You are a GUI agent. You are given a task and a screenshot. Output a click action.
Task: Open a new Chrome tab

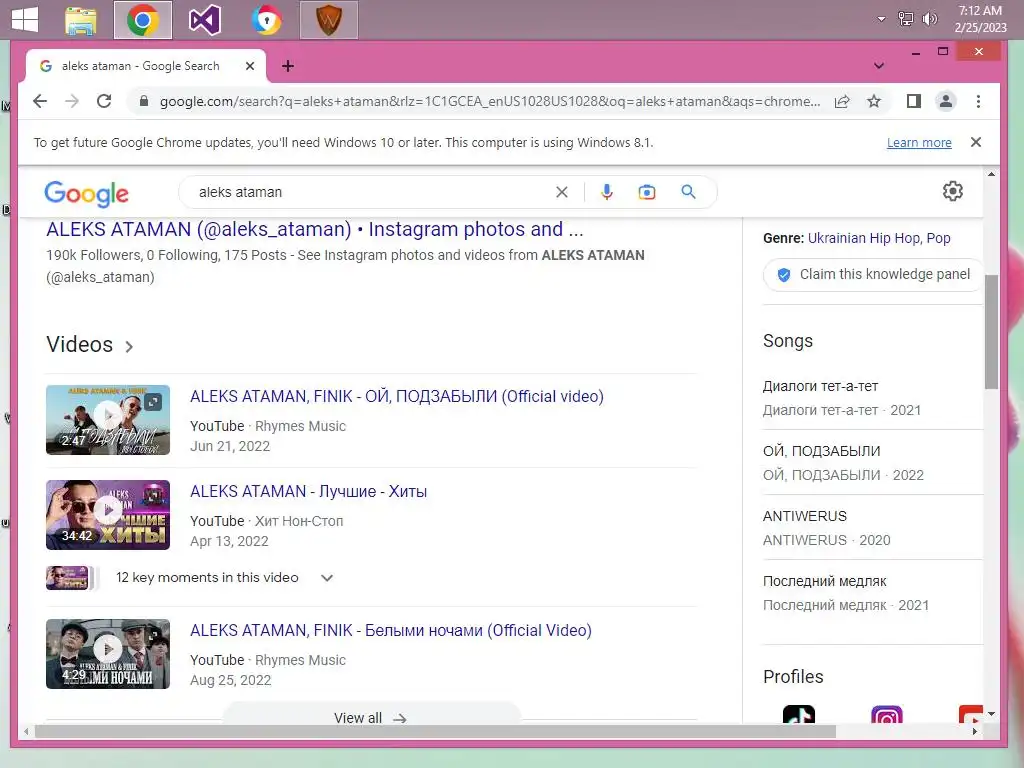point(287,66)
